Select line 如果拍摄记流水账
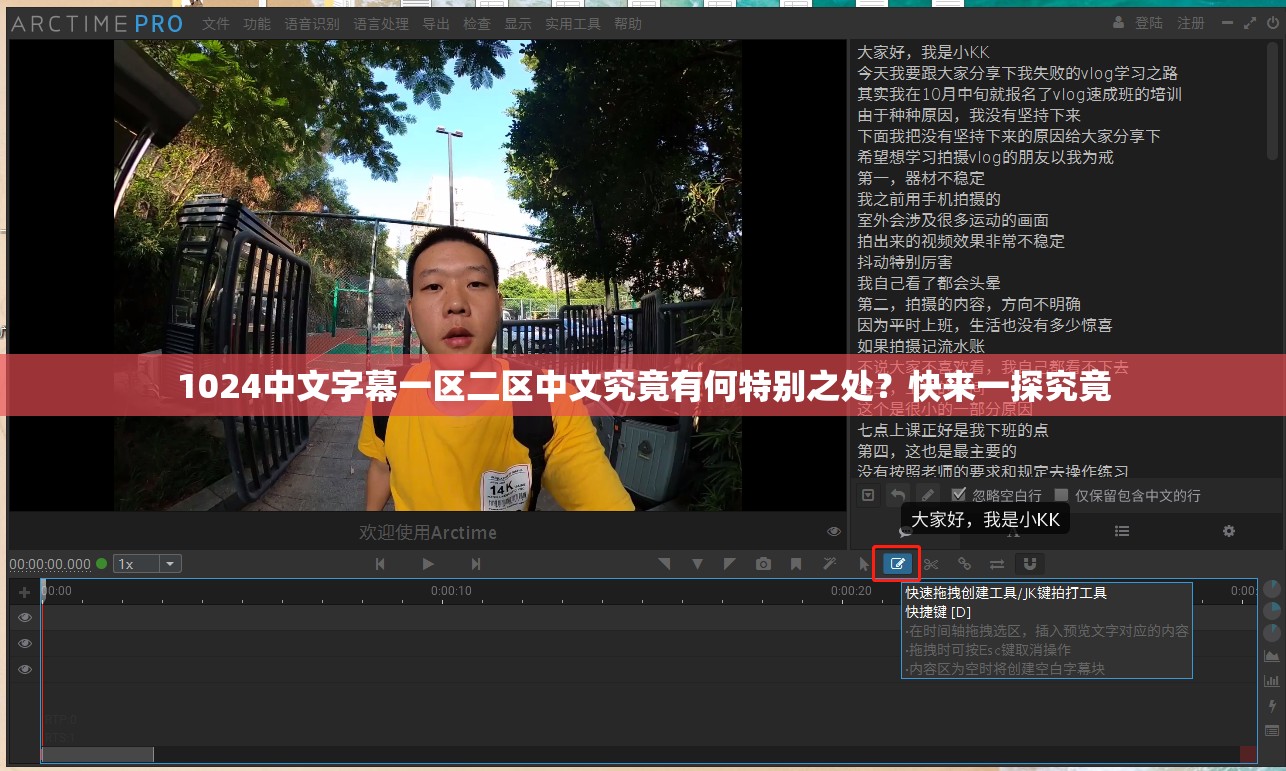Screen dimensions: 1286x771 tap(921, 346)
